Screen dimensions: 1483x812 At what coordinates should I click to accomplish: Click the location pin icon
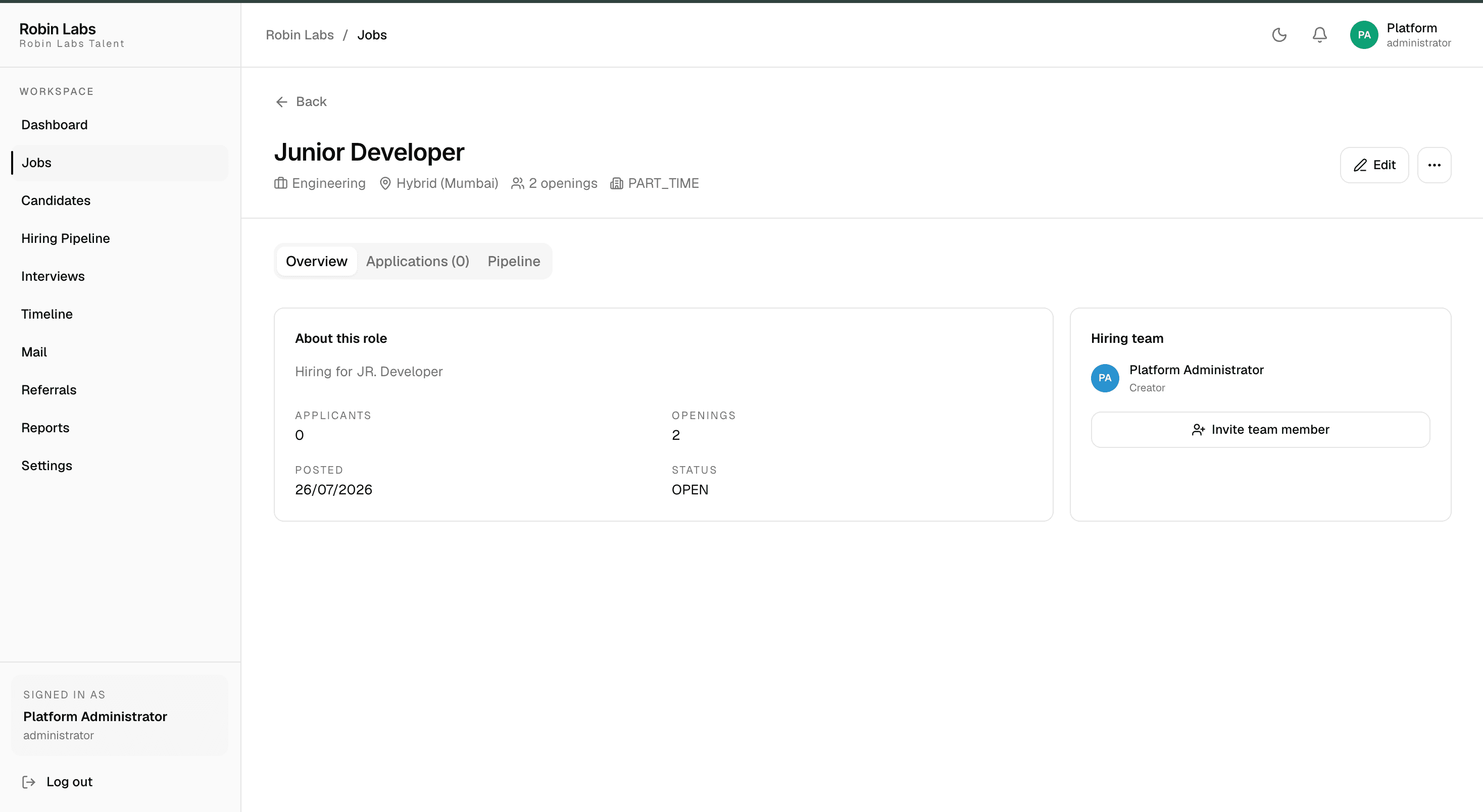385,183
